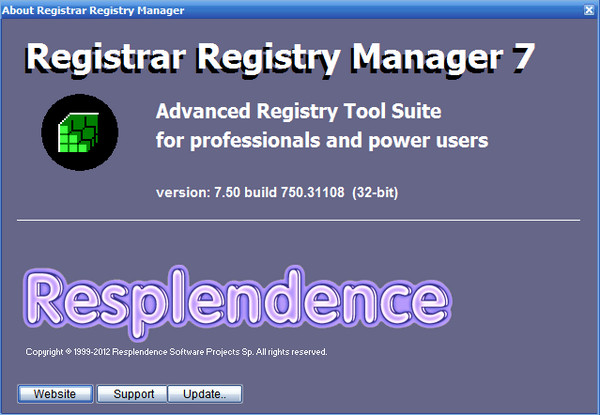This screenshot has height=415, width=600.
Task: Click the green cube registry logo icon
Action: tap(80, 132)
